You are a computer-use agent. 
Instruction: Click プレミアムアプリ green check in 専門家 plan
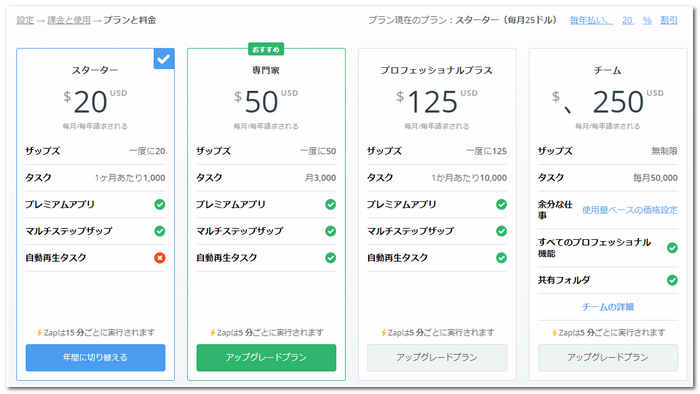331,204
